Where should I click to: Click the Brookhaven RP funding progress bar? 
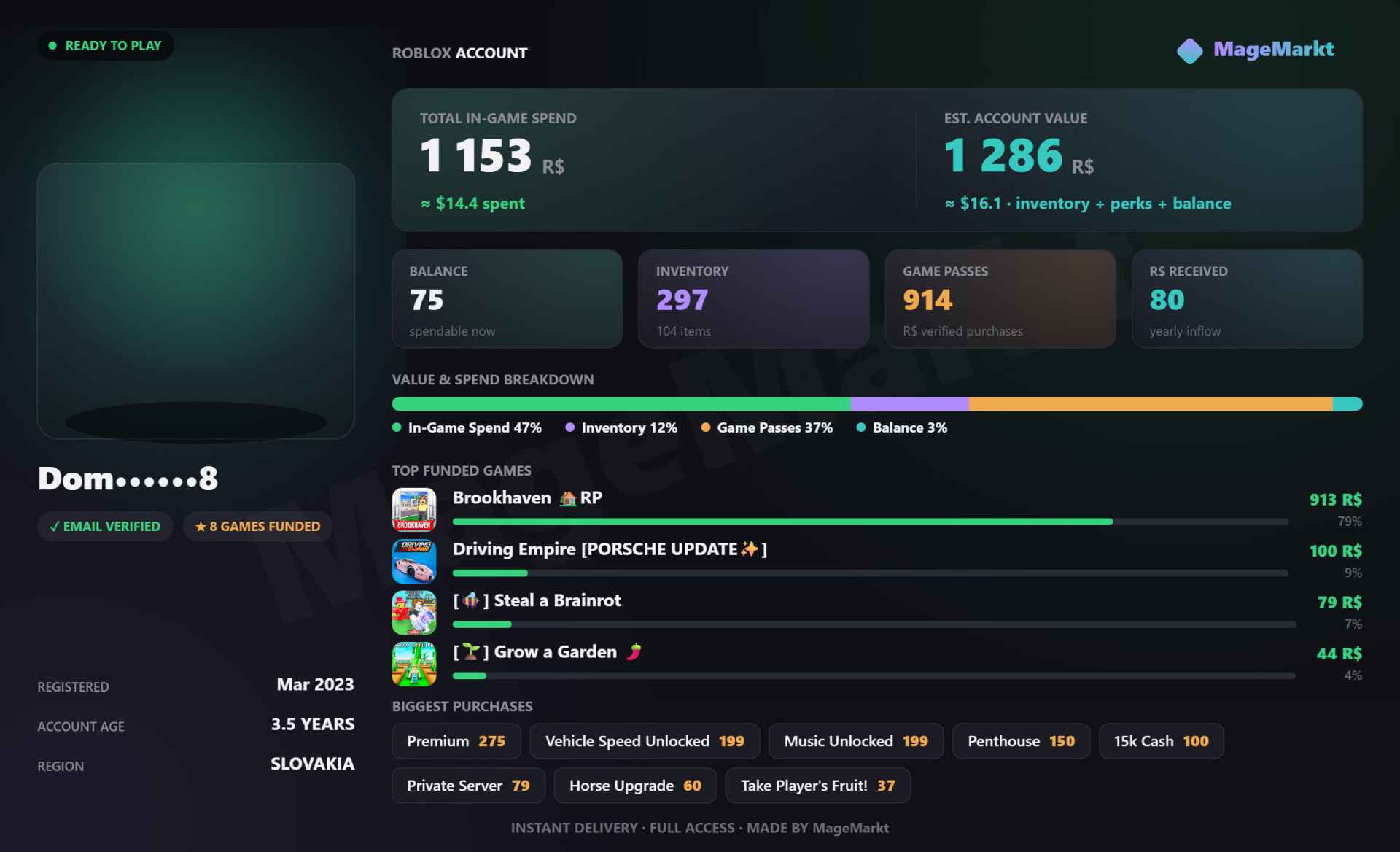tap(871, 522)
